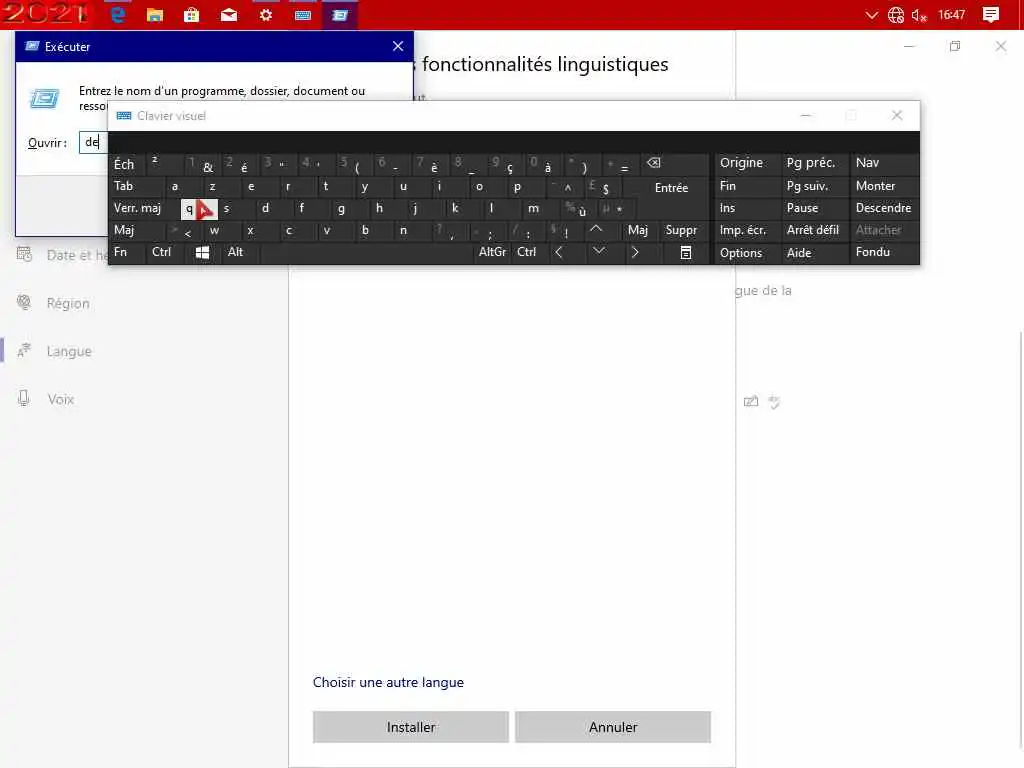Click the Installer button

tap(411, 727)
